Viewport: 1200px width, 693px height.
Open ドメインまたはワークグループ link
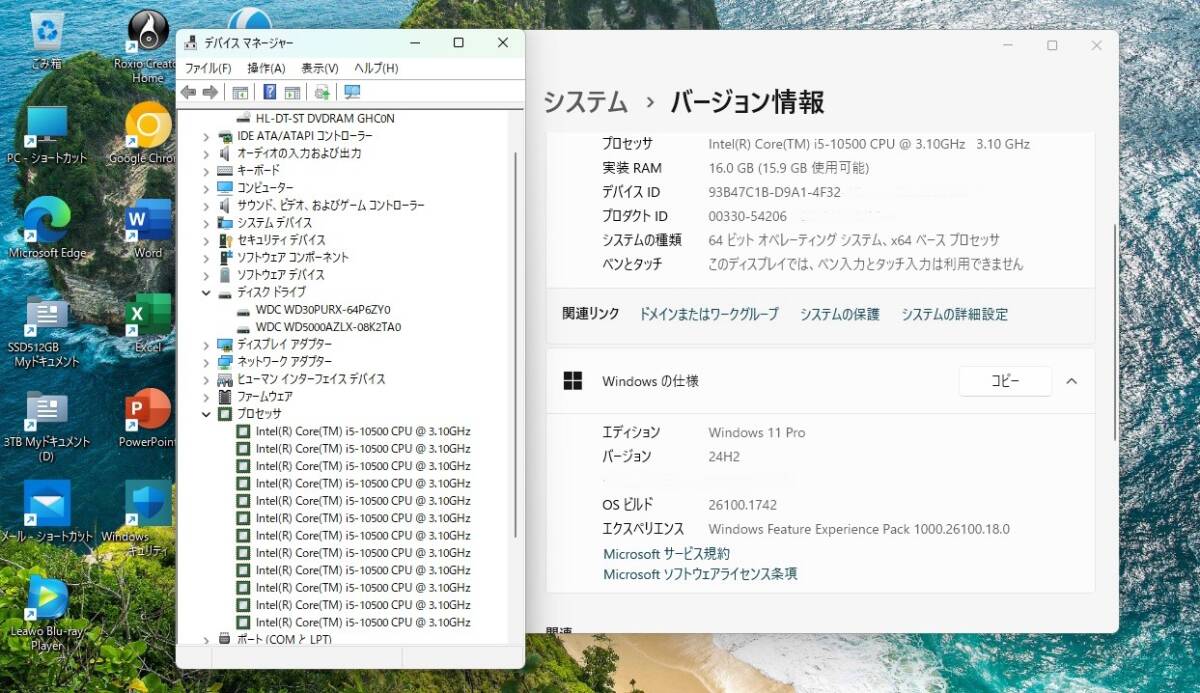click(709, 314)
